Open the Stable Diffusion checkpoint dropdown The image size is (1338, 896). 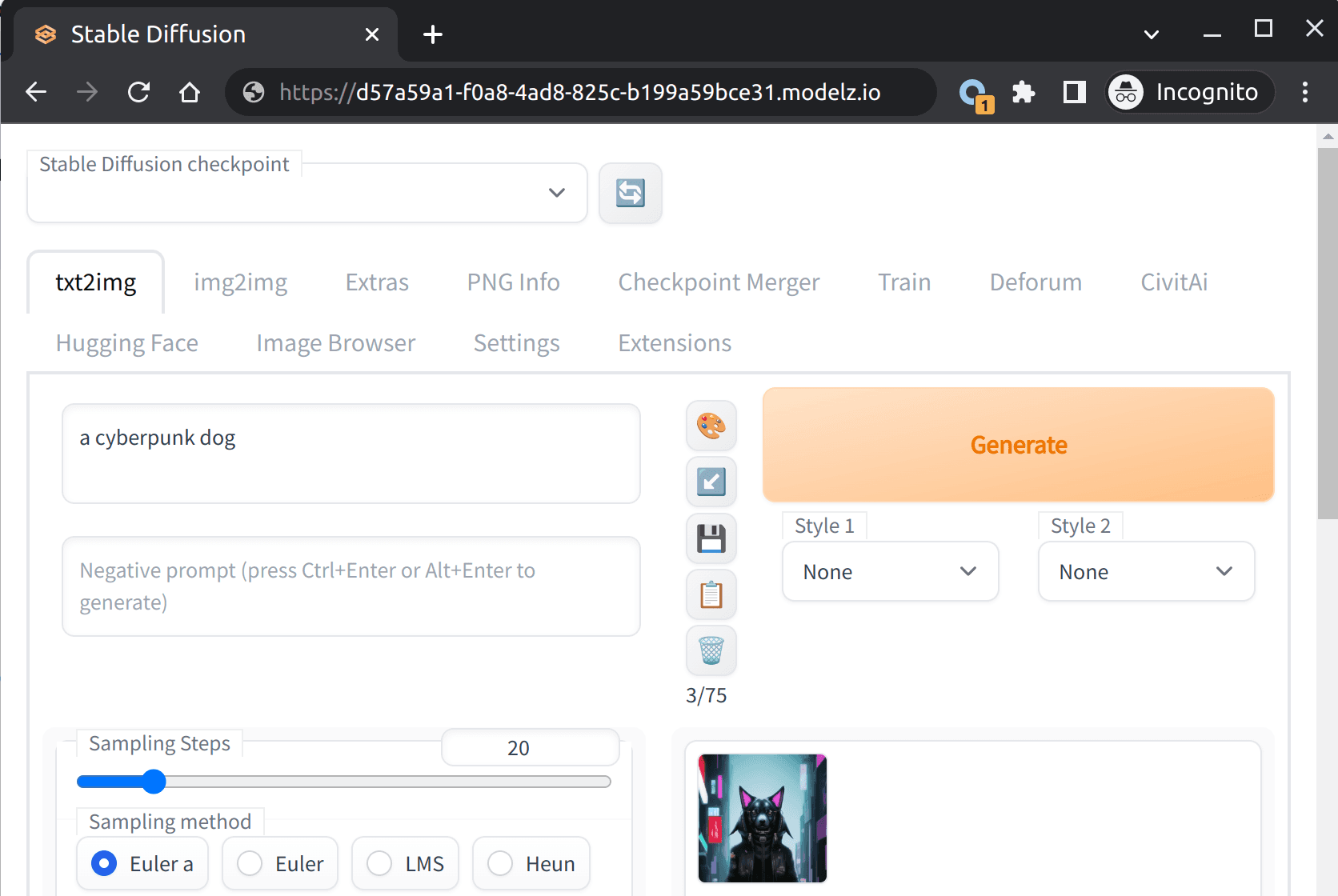coord(307,193)
